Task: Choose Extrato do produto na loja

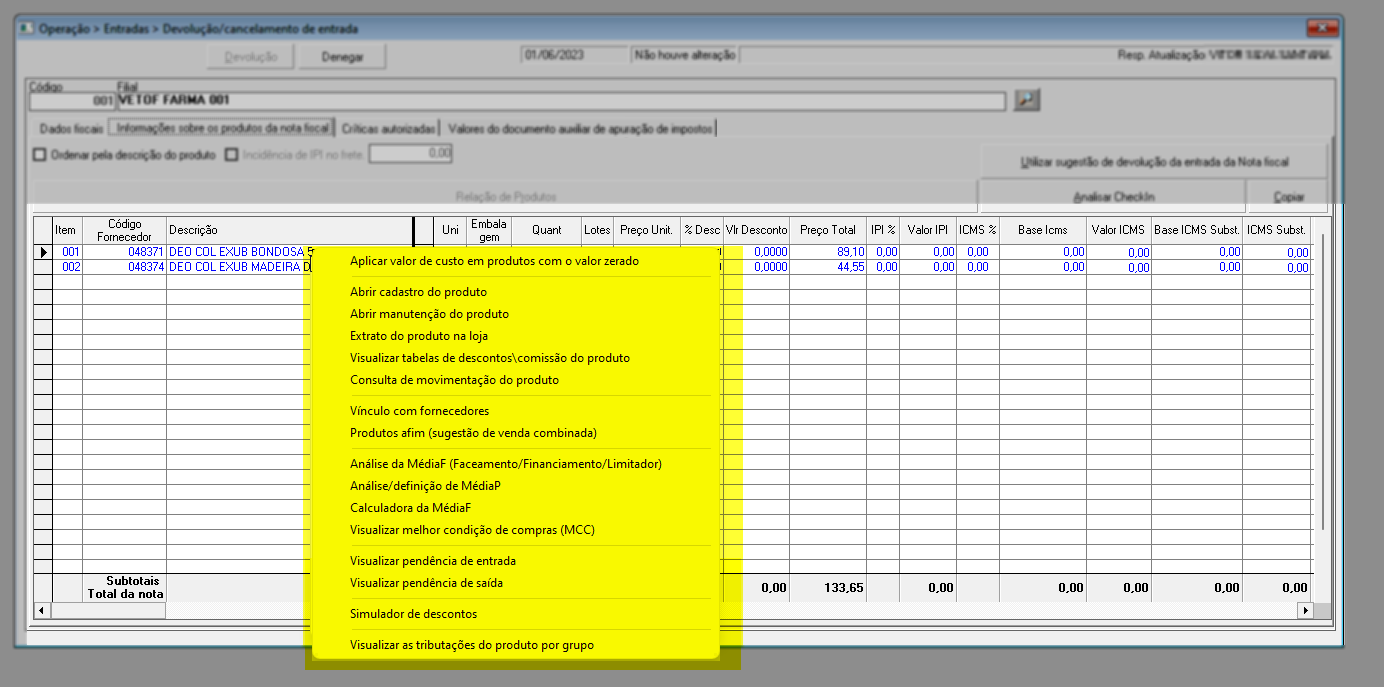Action: pos(418,336)
